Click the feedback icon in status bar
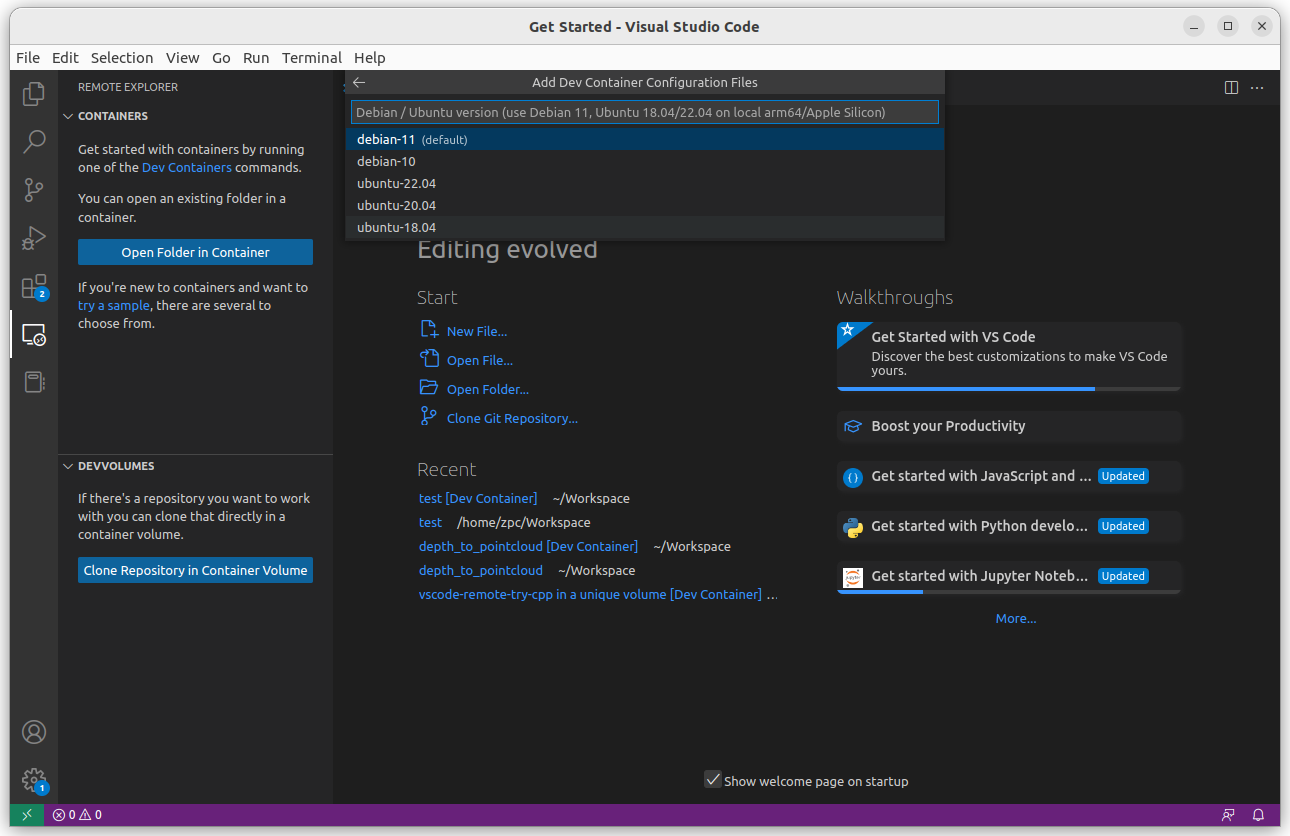The image size is (1290, 836). tap(1228, 815)
